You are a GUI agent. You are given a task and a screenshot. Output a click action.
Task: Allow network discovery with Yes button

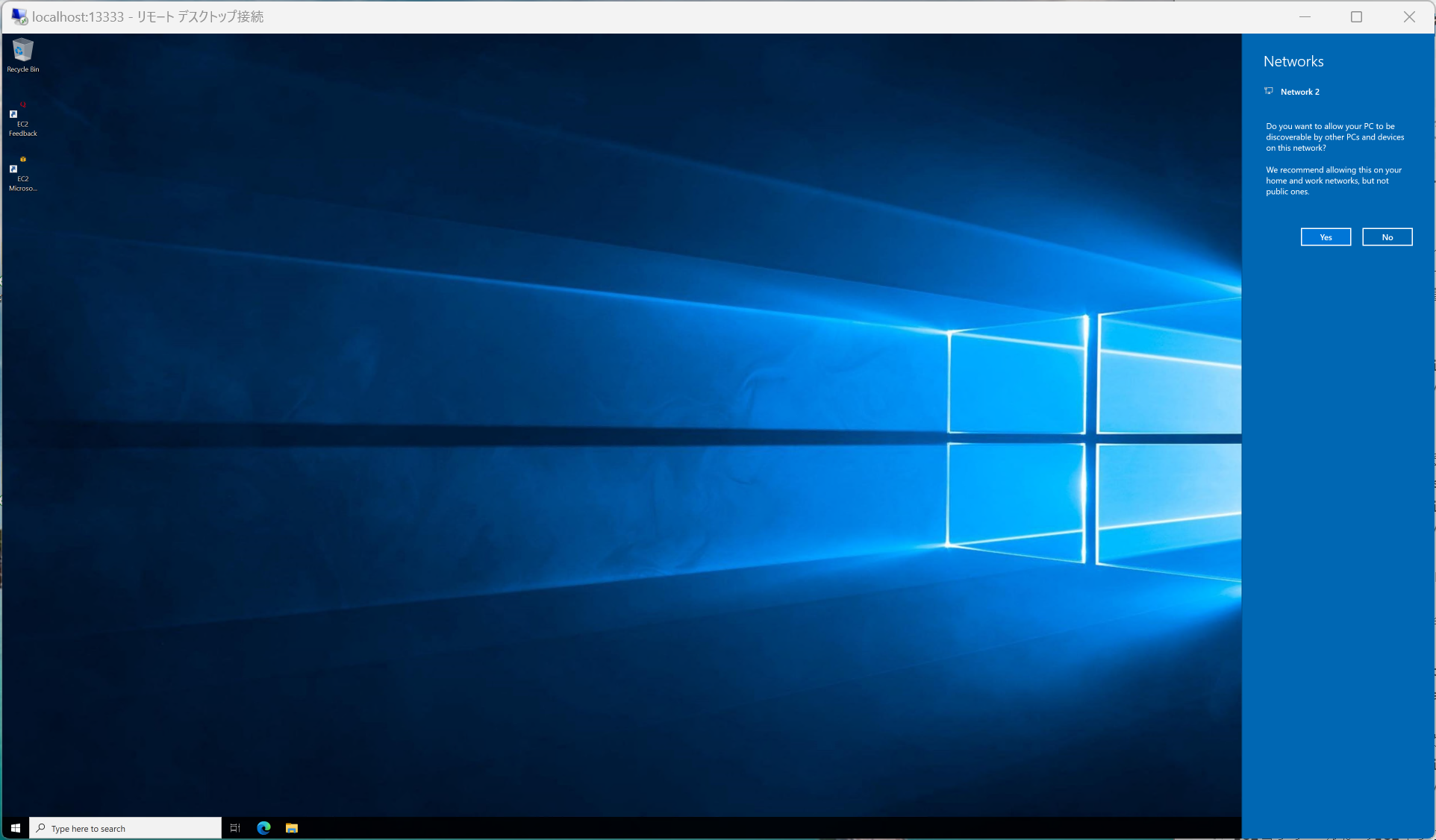(x=1326, y=237)
